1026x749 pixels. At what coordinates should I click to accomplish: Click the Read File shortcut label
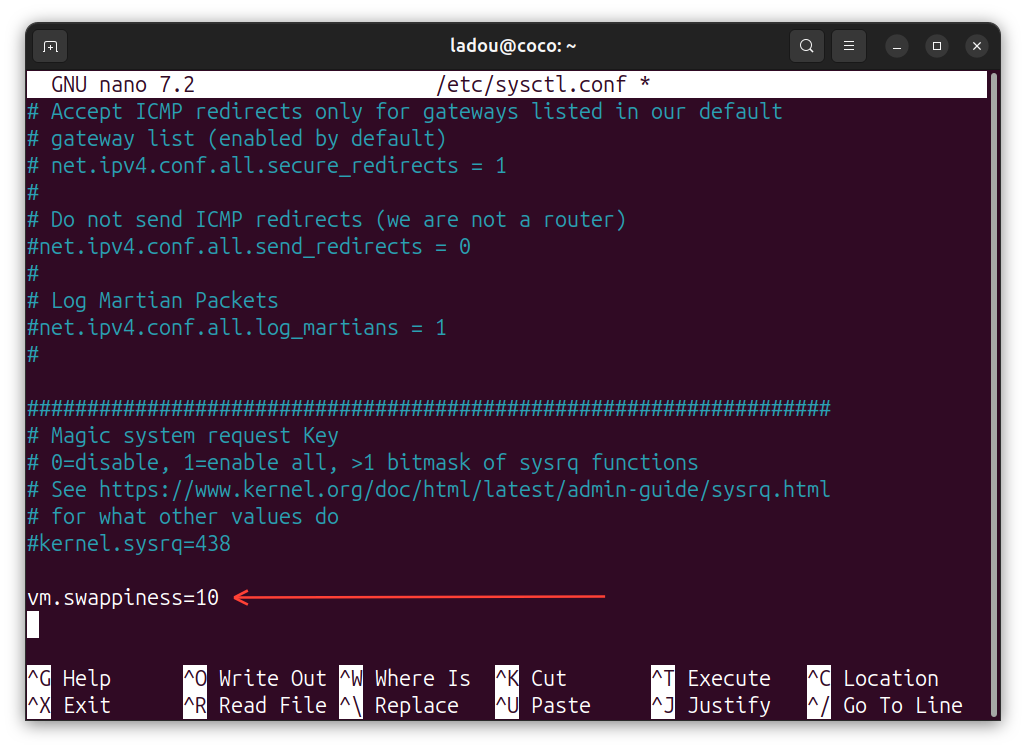(272, 705)
